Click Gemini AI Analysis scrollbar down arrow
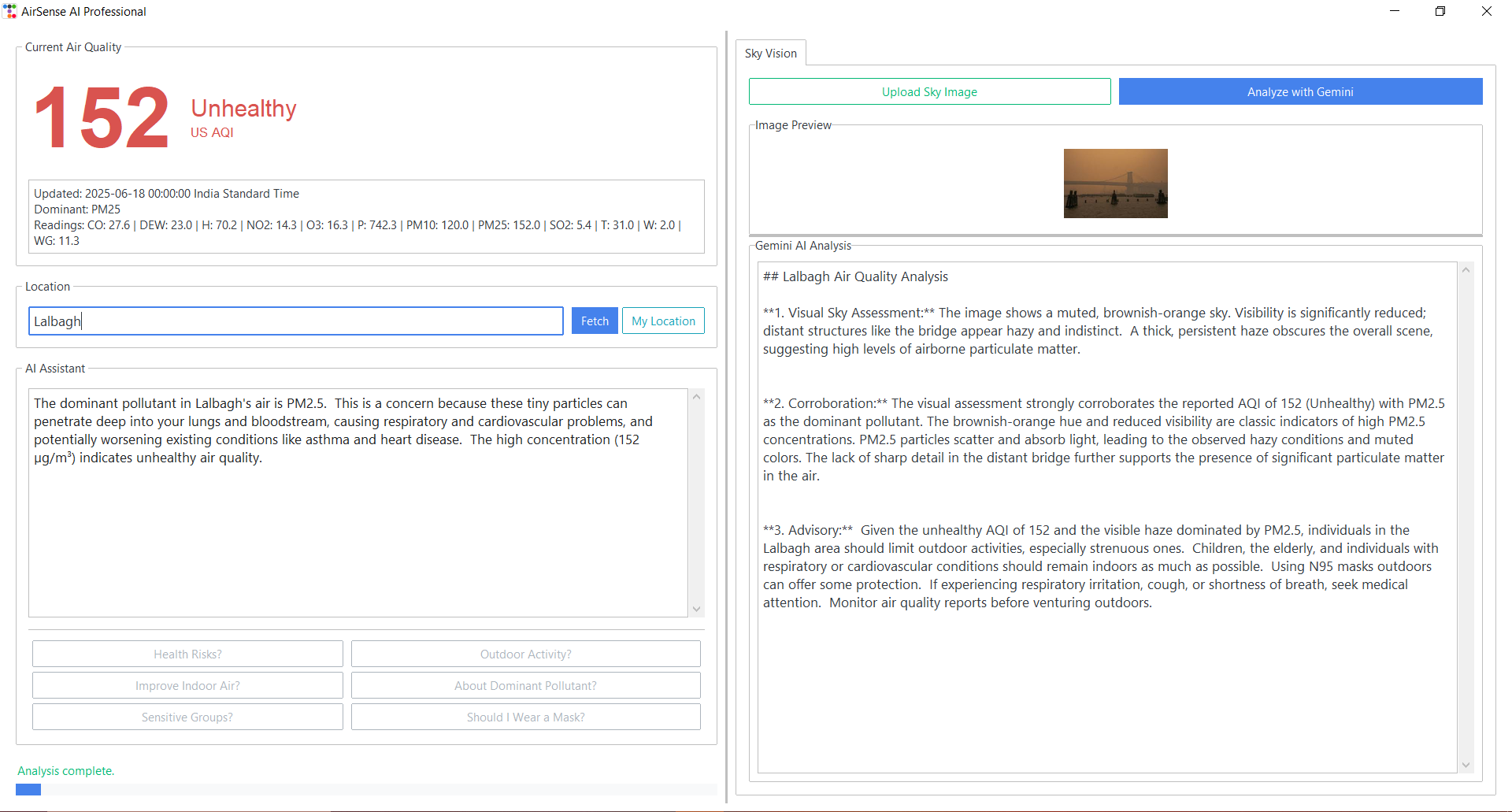The height and width of the screenshot is (812, 1512). click(x=1466, y=765)
